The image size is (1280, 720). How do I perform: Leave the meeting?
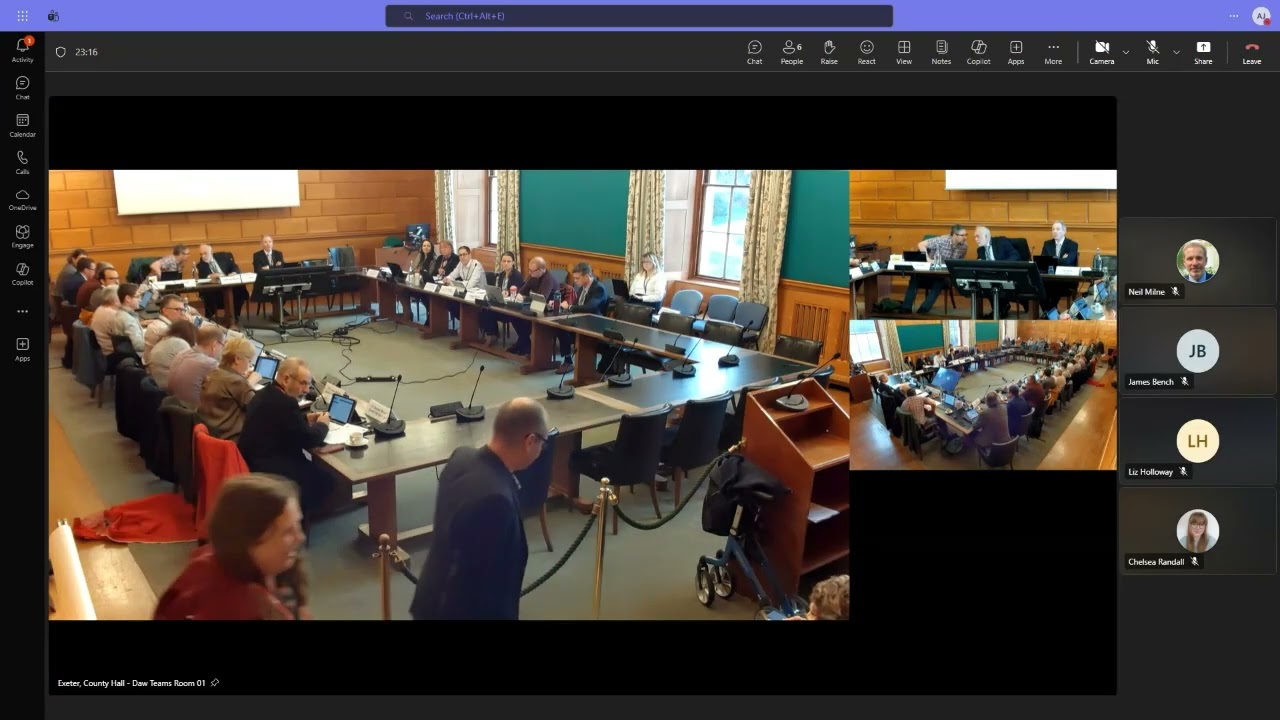[1252, 52]
